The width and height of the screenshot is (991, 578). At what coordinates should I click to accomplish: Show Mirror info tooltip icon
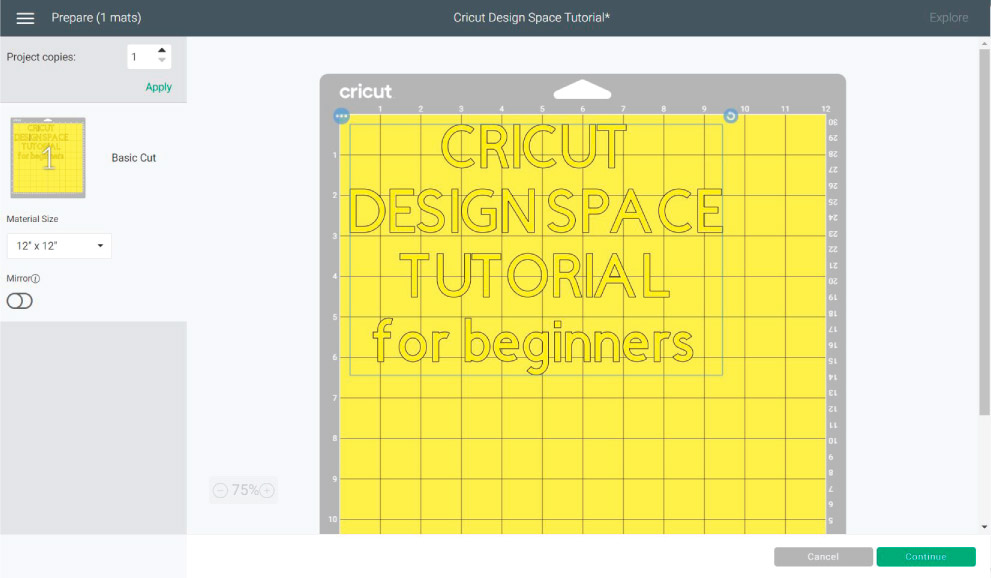point(36,279)
